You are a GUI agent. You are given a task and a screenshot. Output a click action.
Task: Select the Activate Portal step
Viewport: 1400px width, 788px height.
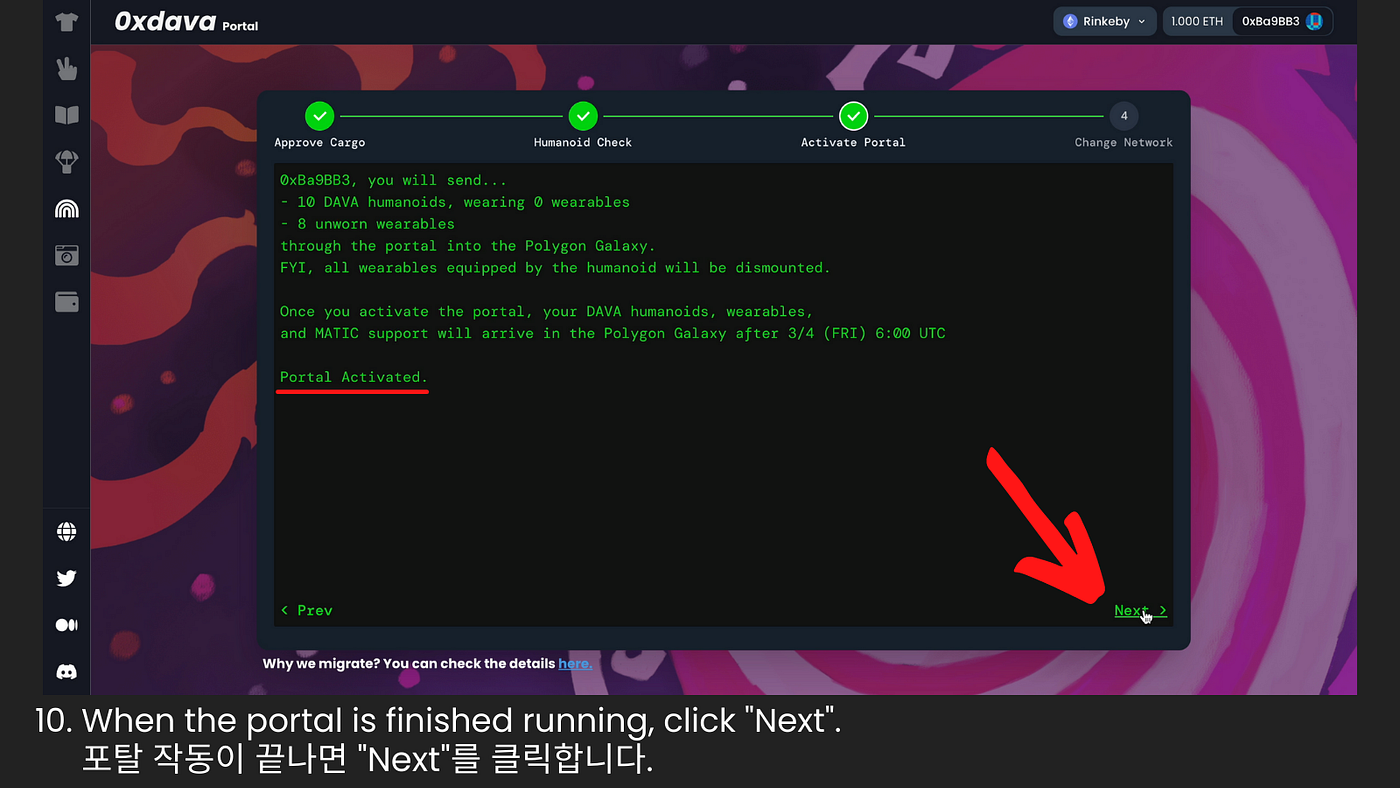853,126
